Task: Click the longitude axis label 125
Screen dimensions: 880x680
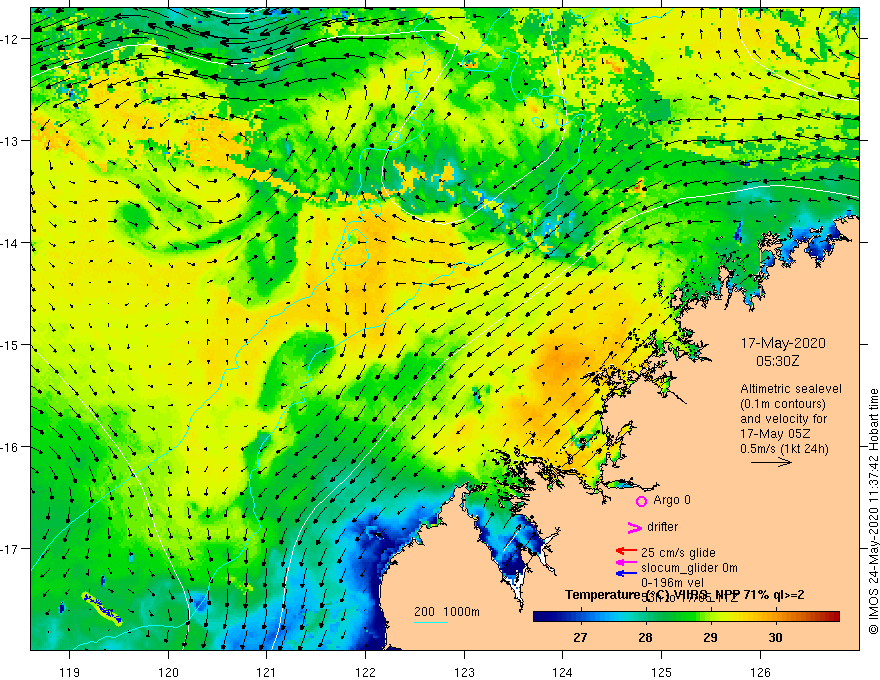Action: (x=662, y=672)
